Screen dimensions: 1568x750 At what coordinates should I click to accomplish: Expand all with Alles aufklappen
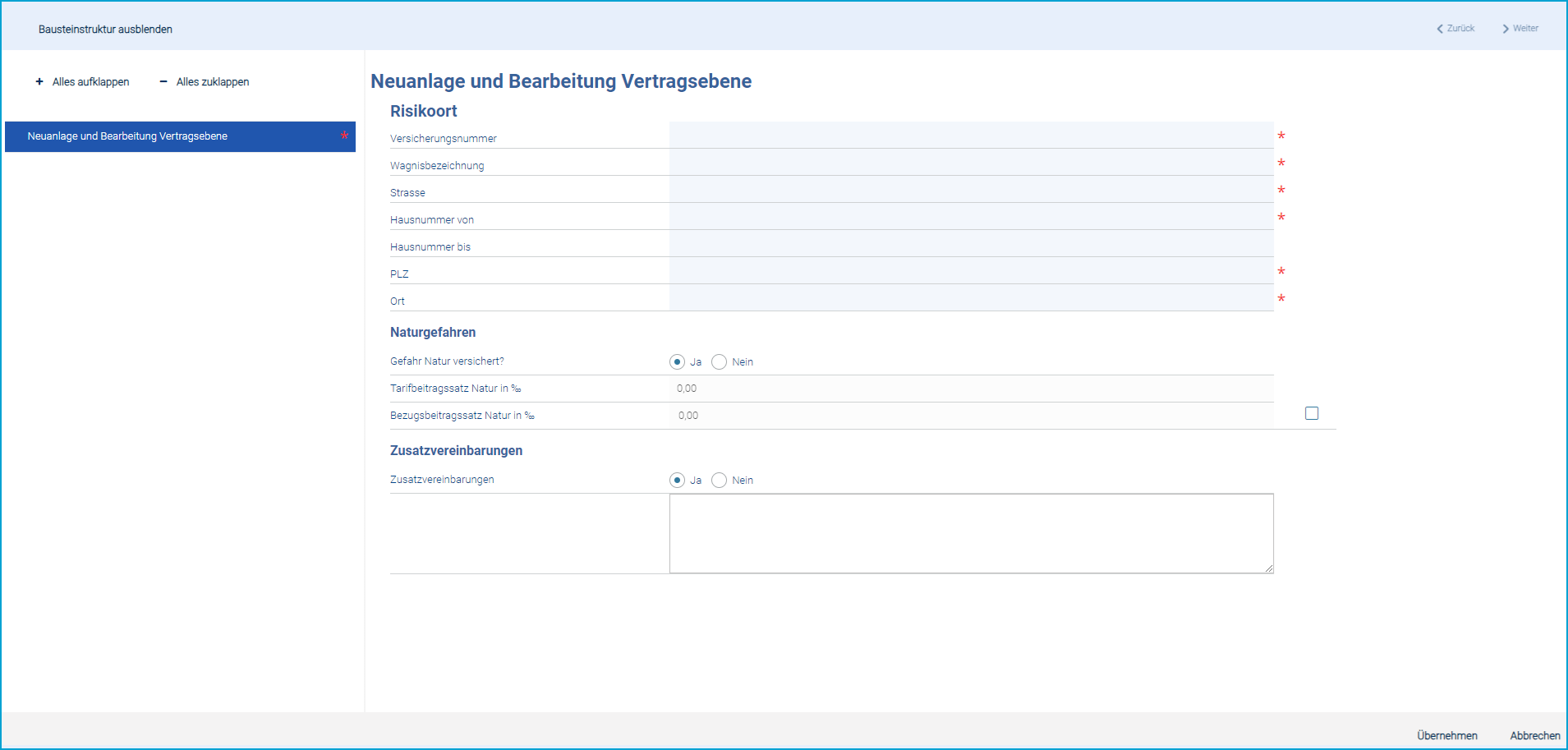[x=82, y=82]
